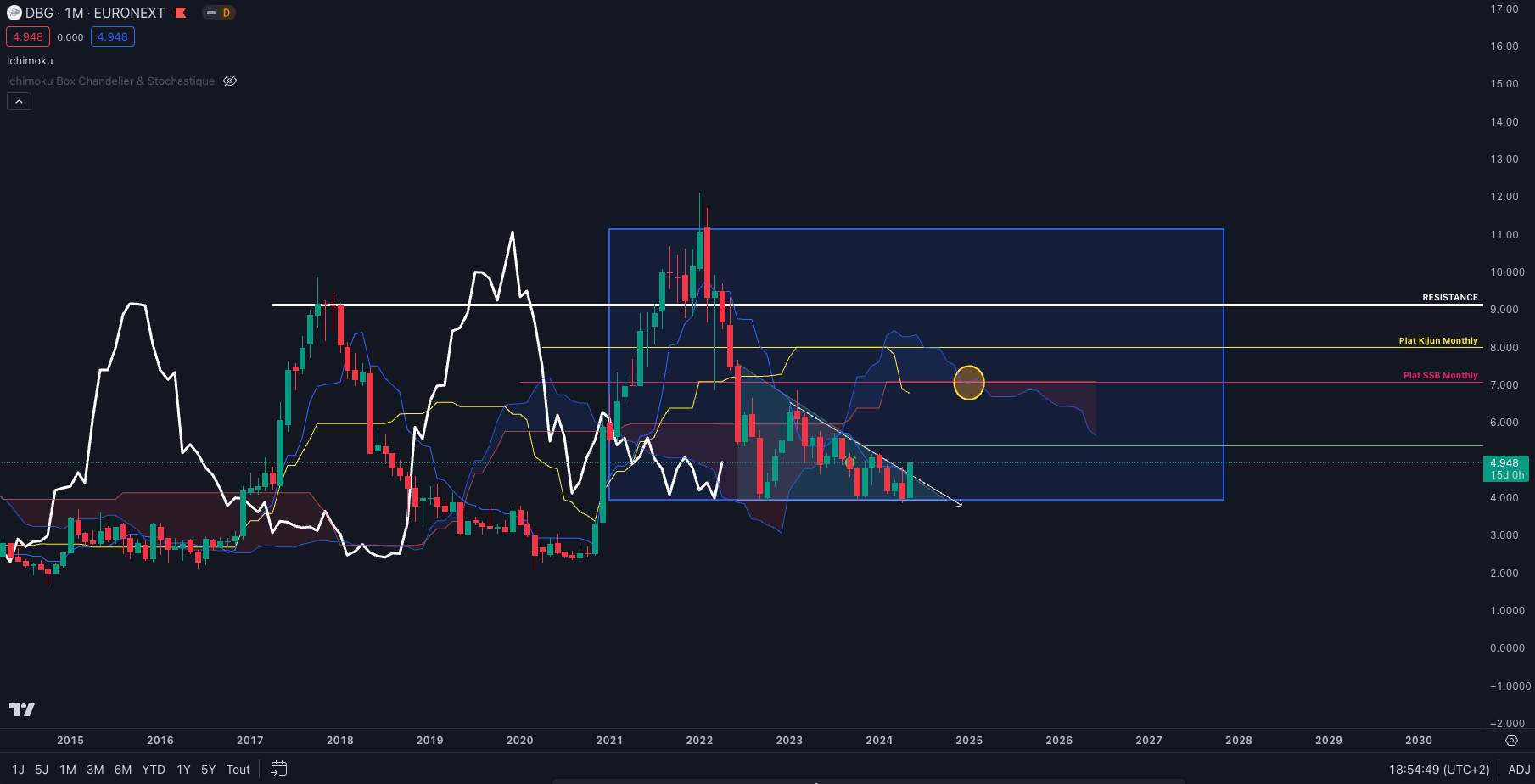Click the green 4.948 price label on scale
1535x784 pixels.
(x=1505, y=468)
